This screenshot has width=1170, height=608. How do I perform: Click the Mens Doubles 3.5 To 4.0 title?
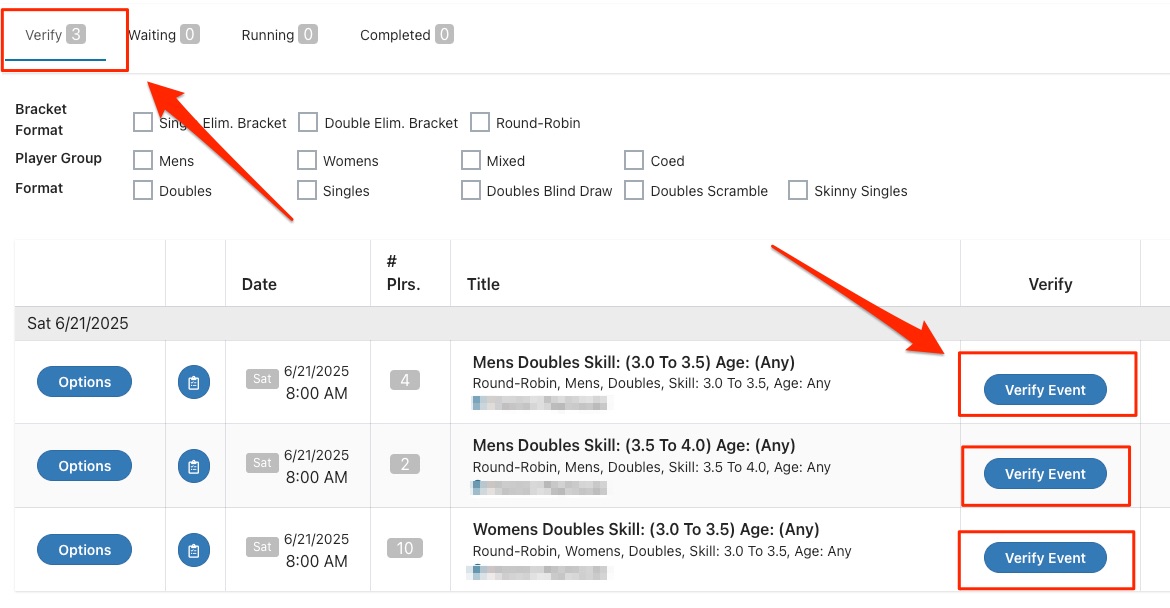click(x=633, y=446)
